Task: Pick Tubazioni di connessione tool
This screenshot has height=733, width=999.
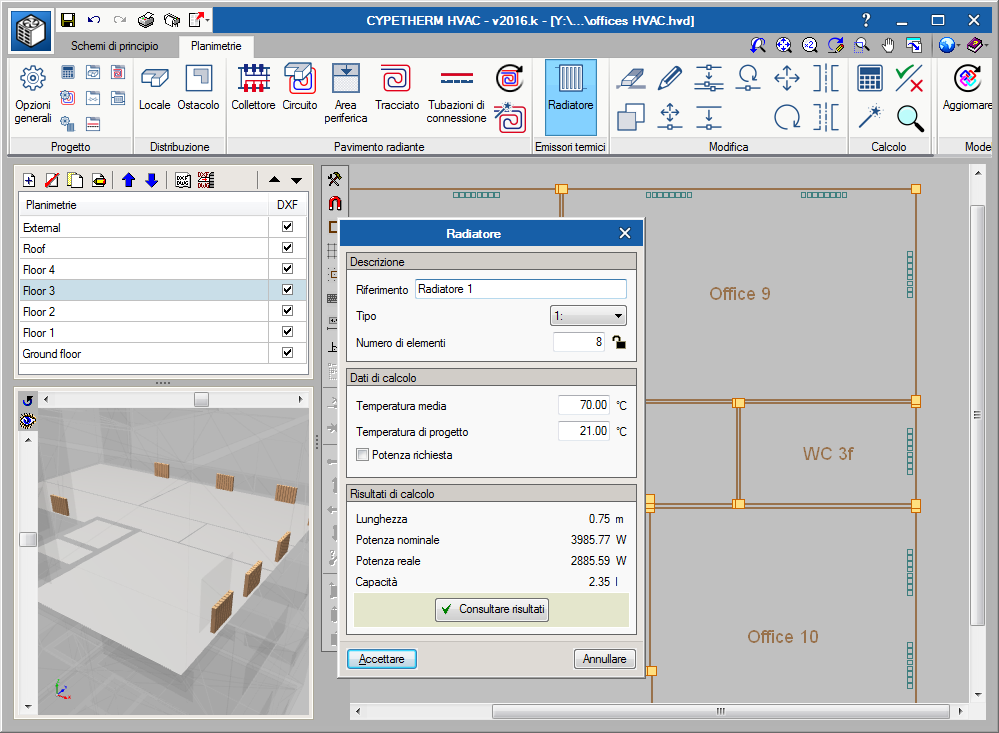Action: click(456, 94)
